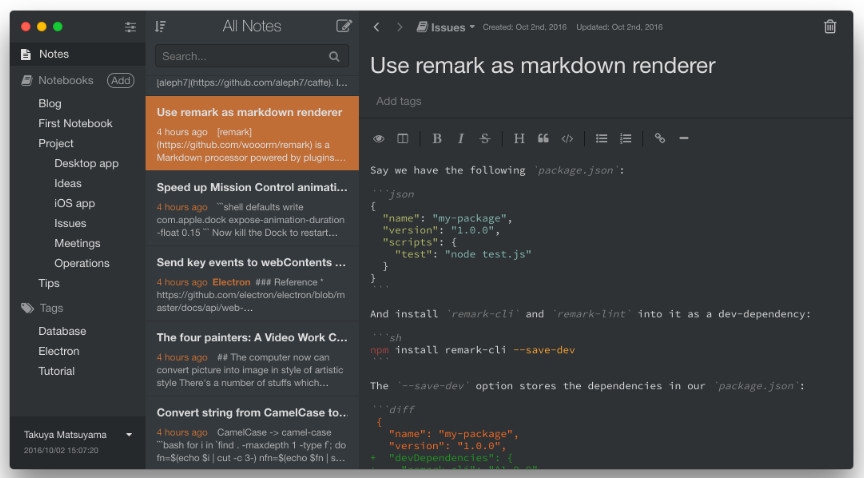Image resolution: width=864 pixels, height=478 pixels.
Task: Open the iOS app sub-notebook
Action: 74,203
